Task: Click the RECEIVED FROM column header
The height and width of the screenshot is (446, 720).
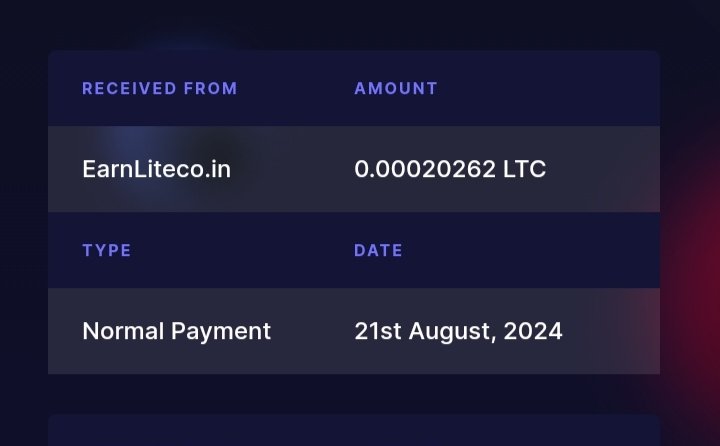Action: (x=160, y=88)
